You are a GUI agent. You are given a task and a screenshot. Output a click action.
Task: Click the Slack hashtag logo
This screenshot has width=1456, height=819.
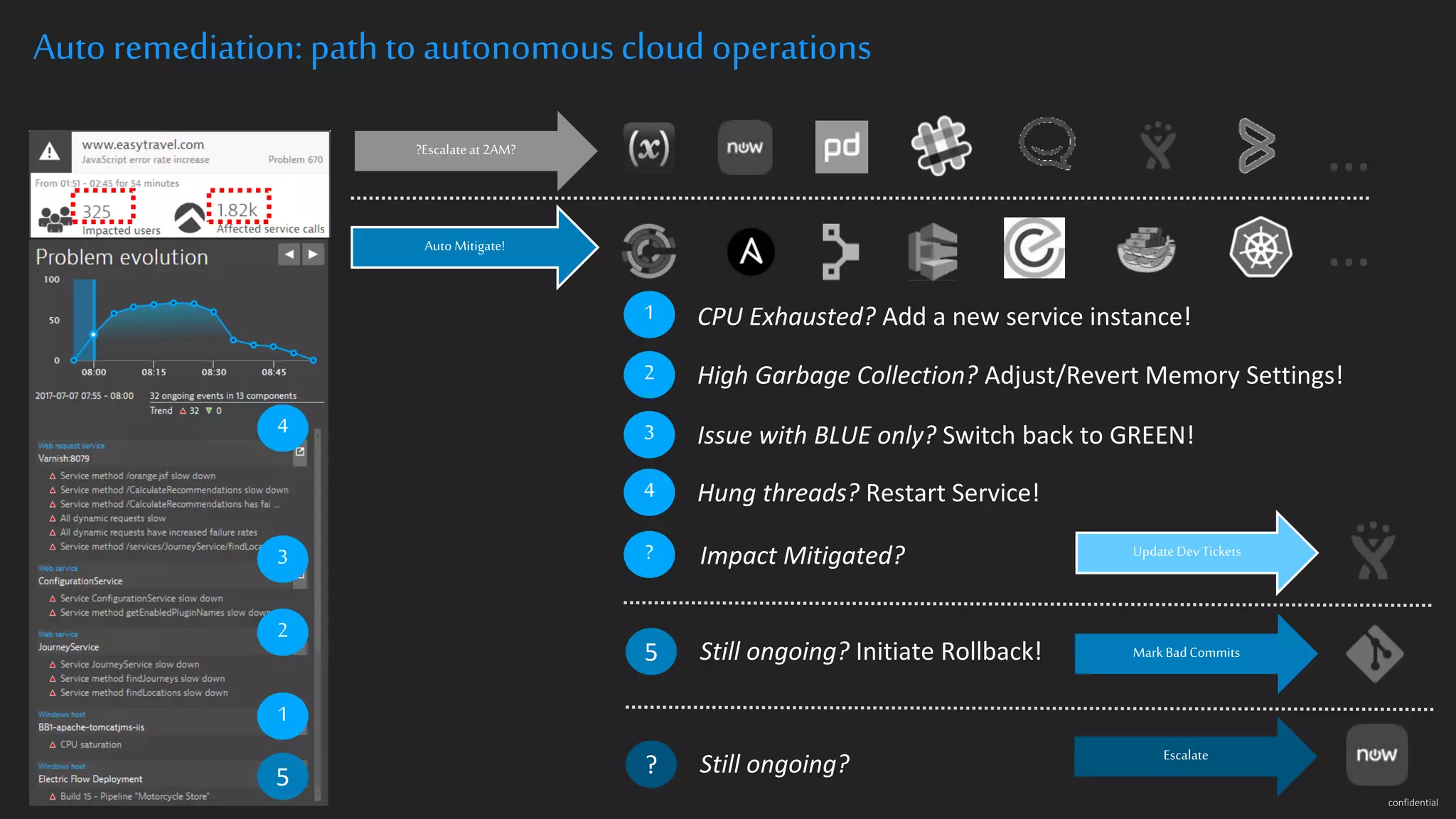click(941, 146)
